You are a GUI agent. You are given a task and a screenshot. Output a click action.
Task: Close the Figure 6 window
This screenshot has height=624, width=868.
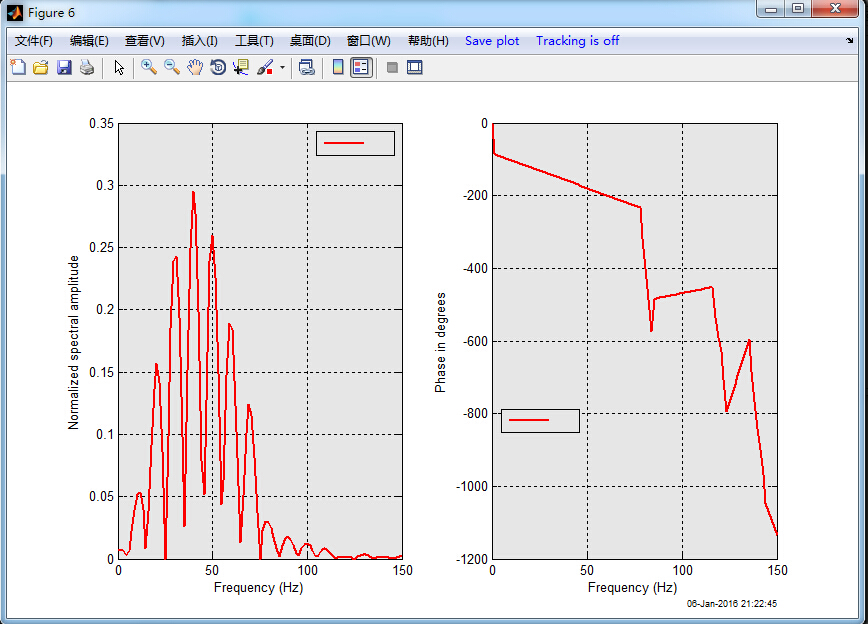[835, 9]
